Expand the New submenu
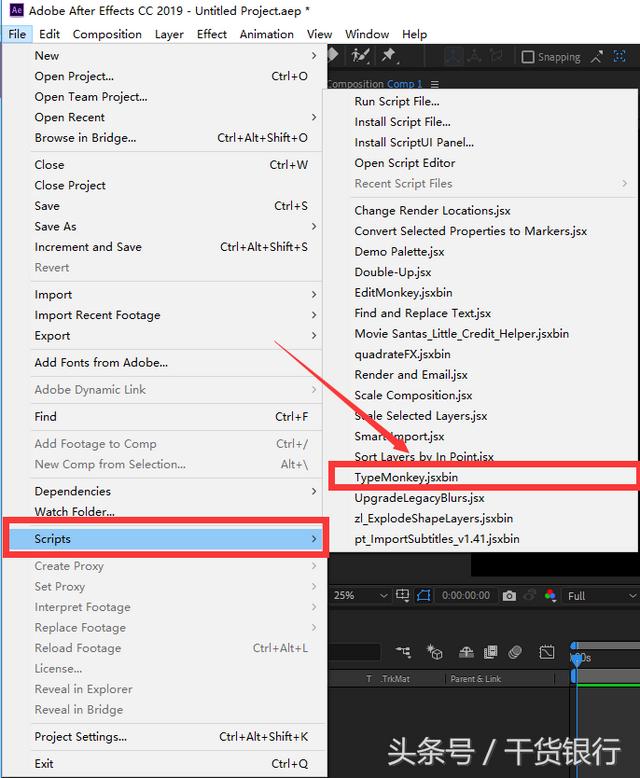The image size is (640, 778). click(164, 56)
